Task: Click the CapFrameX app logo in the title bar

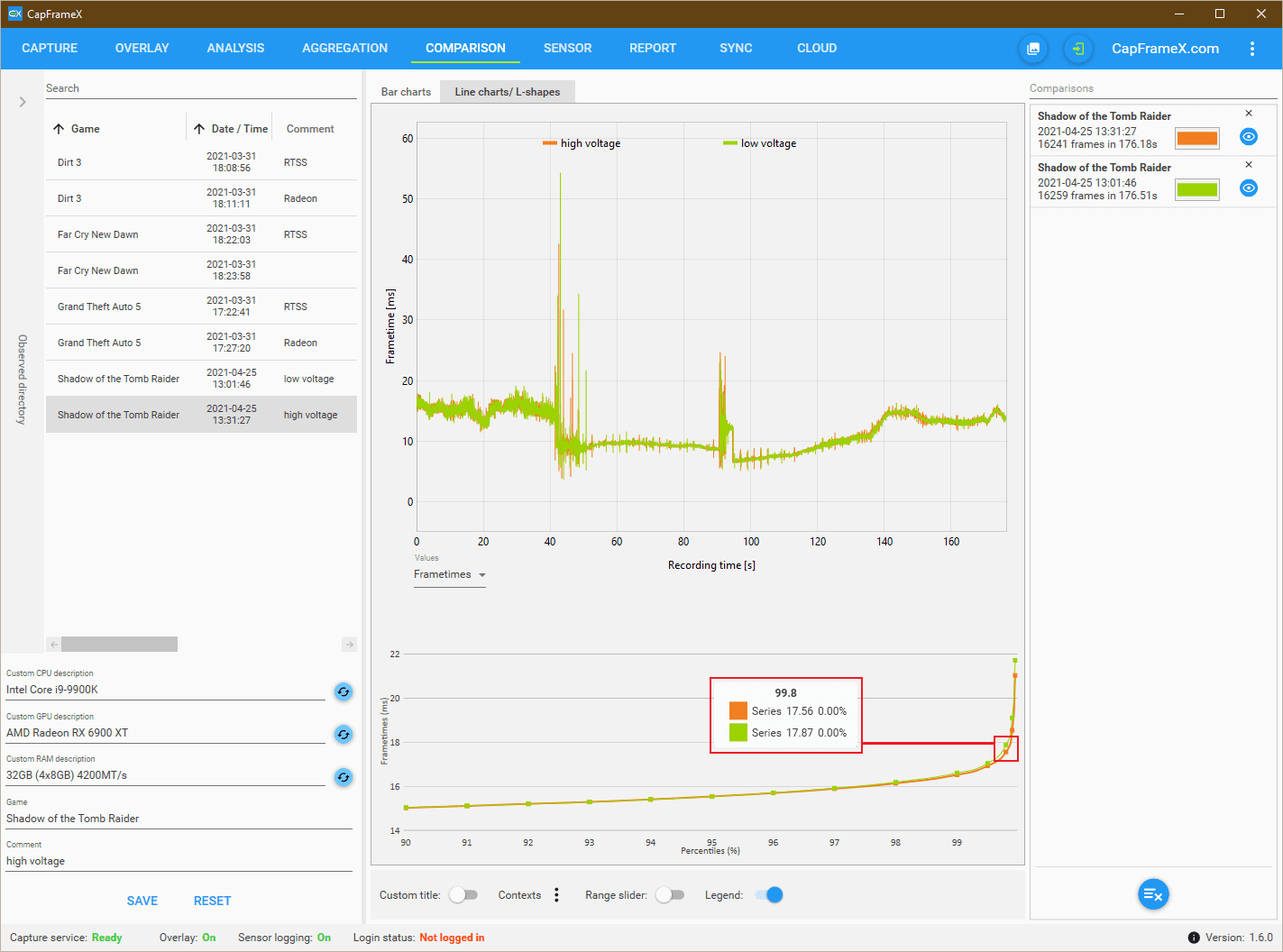Action: click(14, 14)
